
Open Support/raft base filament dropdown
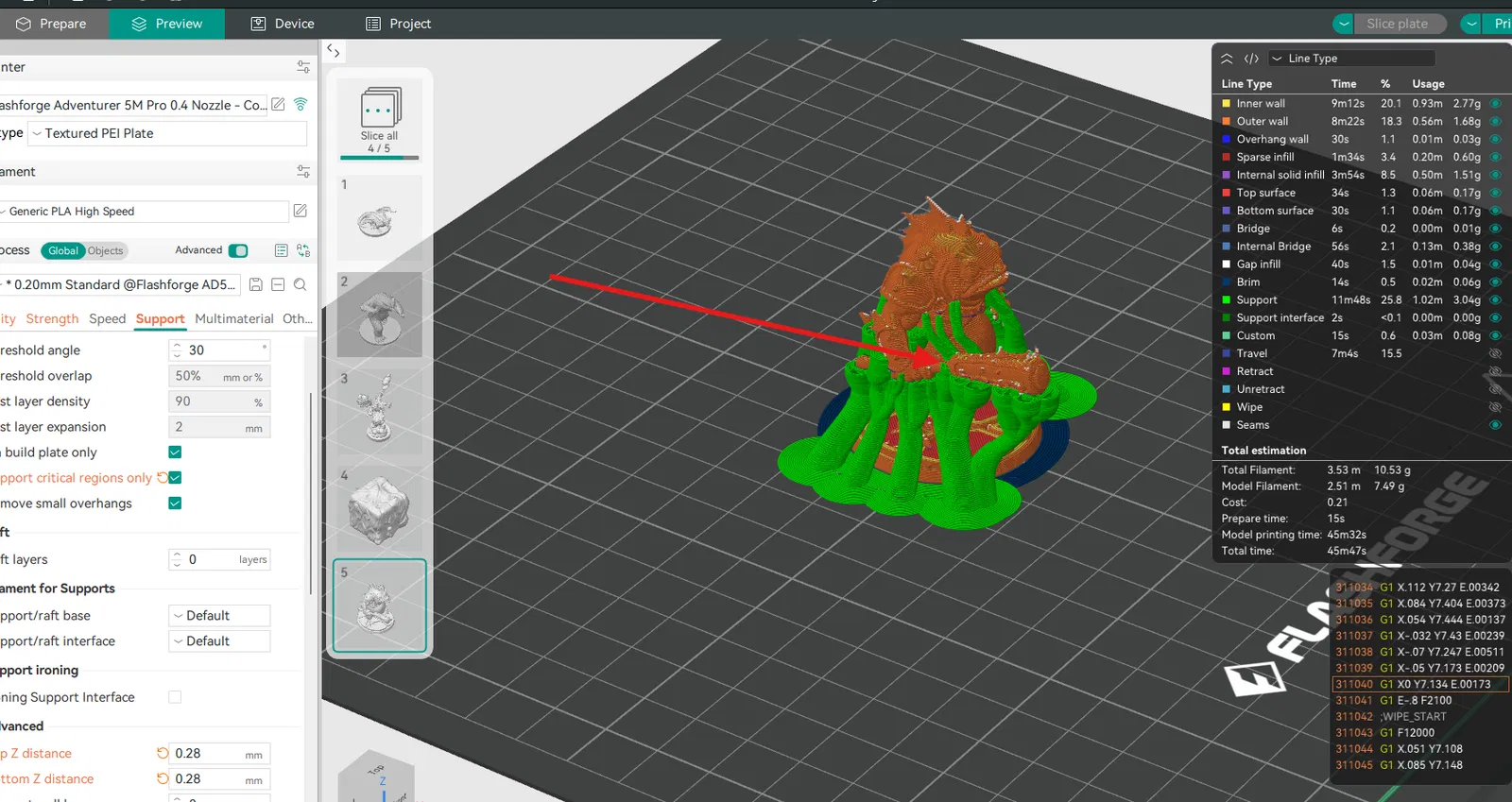[219, 615]
